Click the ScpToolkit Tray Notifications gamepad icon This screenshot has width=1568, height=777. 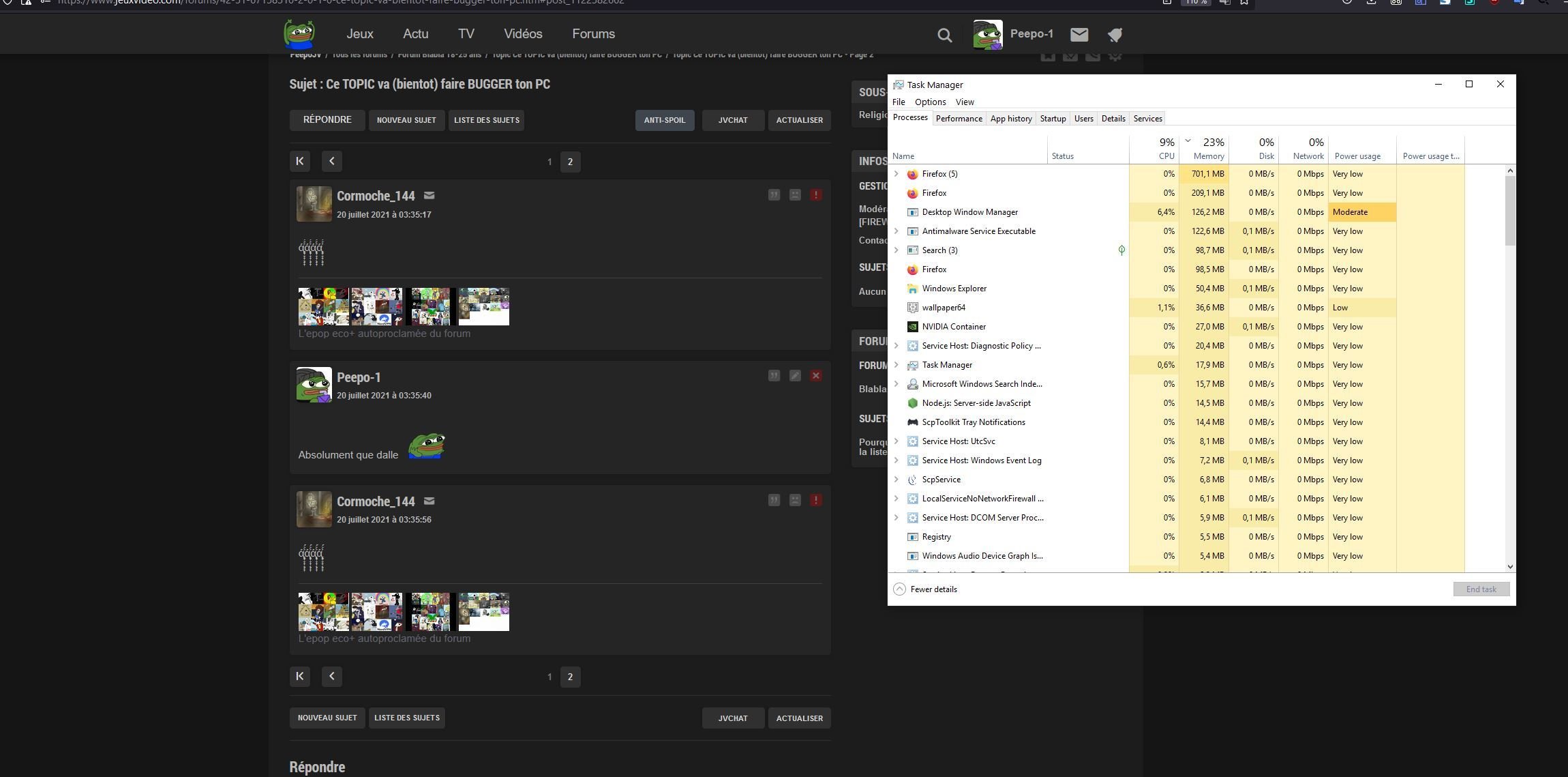point(913,422)
